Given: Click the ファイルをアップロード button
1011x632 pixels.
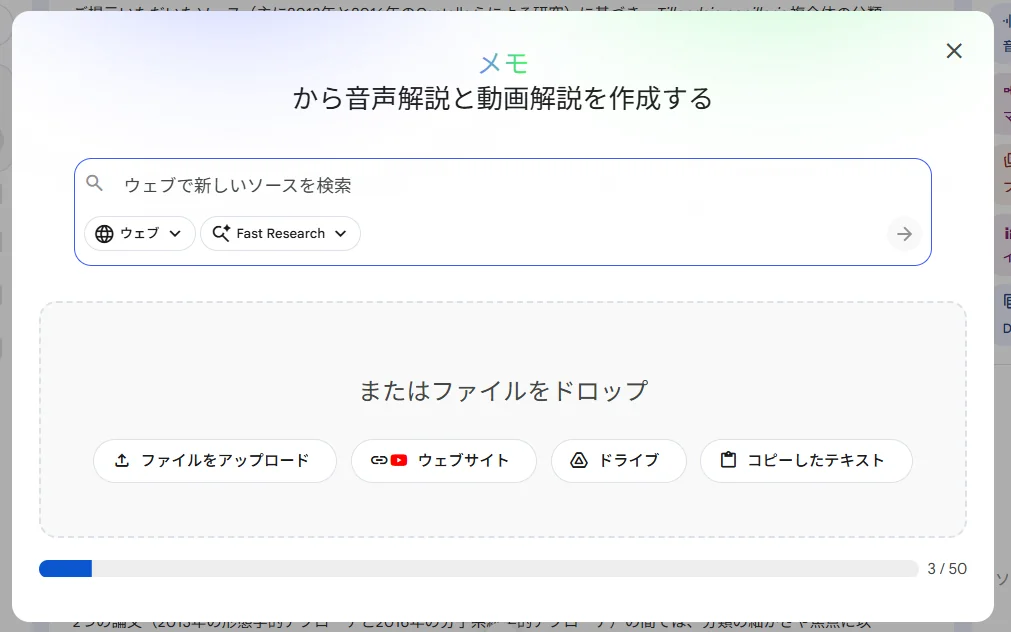Looking at the screenshot, I should (x=214, y=460).
